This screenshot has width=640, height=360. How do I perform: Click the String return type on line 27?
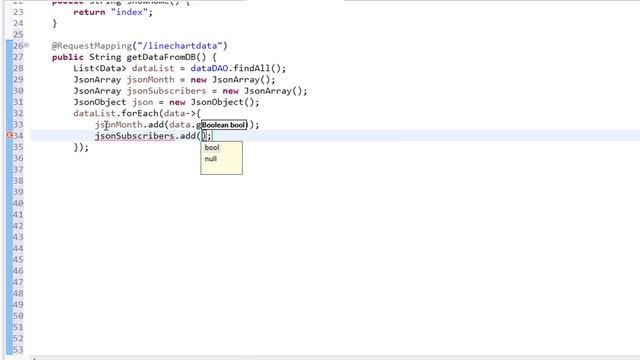click(105, 57)
